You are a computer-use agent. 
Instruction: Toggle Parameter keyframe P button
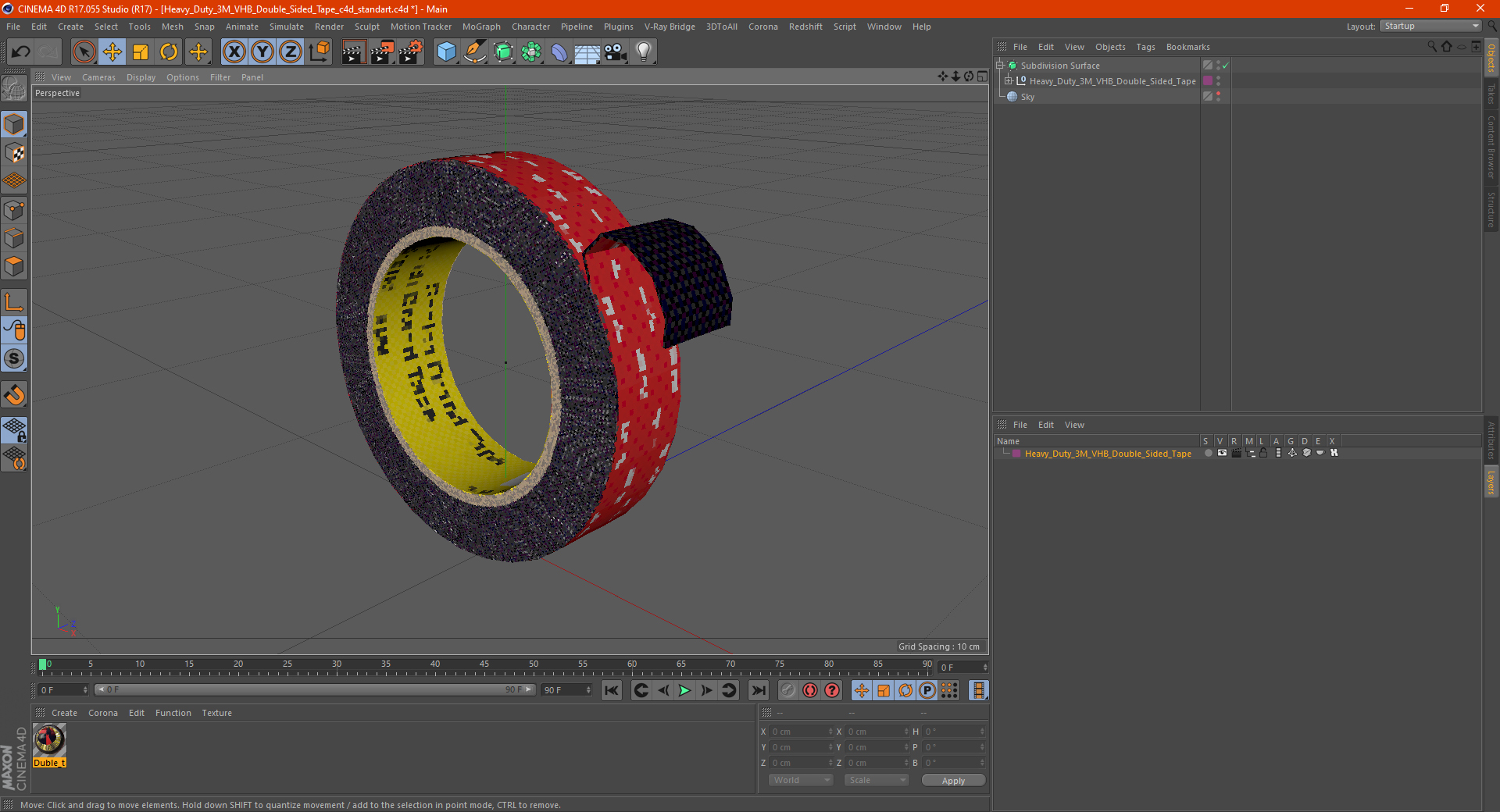(927, 690)
